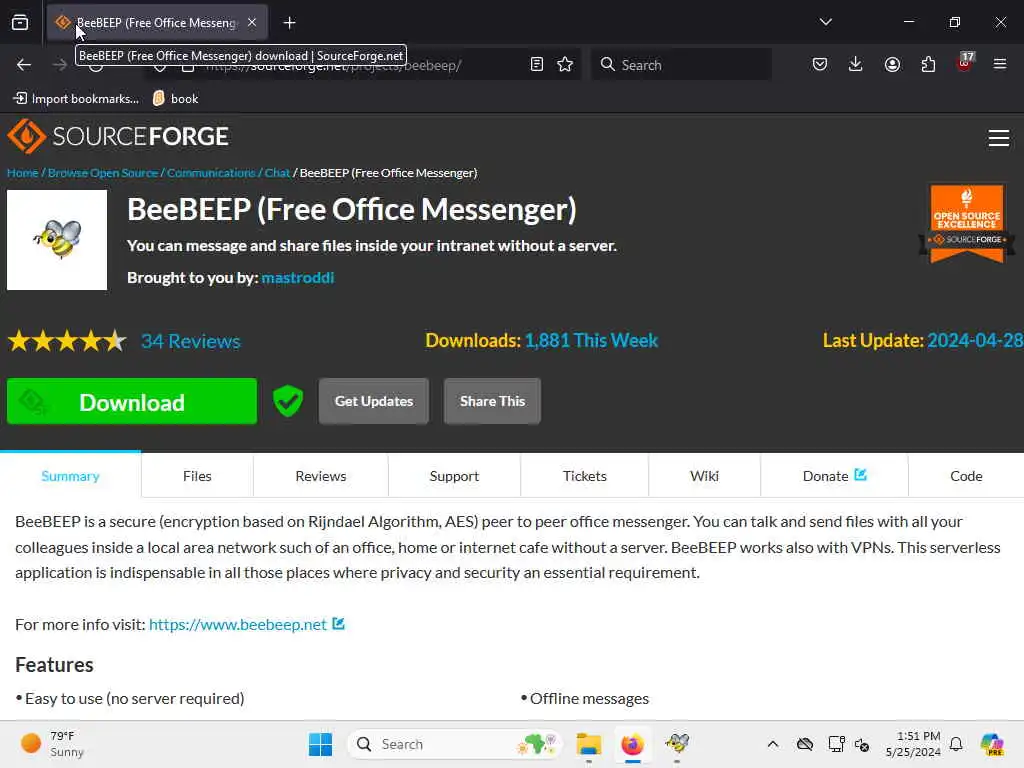This screenshot has height=768, width=1024.
Task: Click the green Download button
Action: point(132,402)
